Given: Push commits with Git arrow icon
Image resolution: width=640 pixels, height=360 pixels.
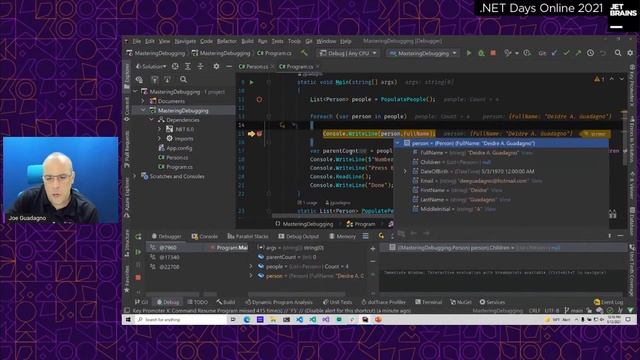Looking at the screenshot, I should (x=578, y=53).
